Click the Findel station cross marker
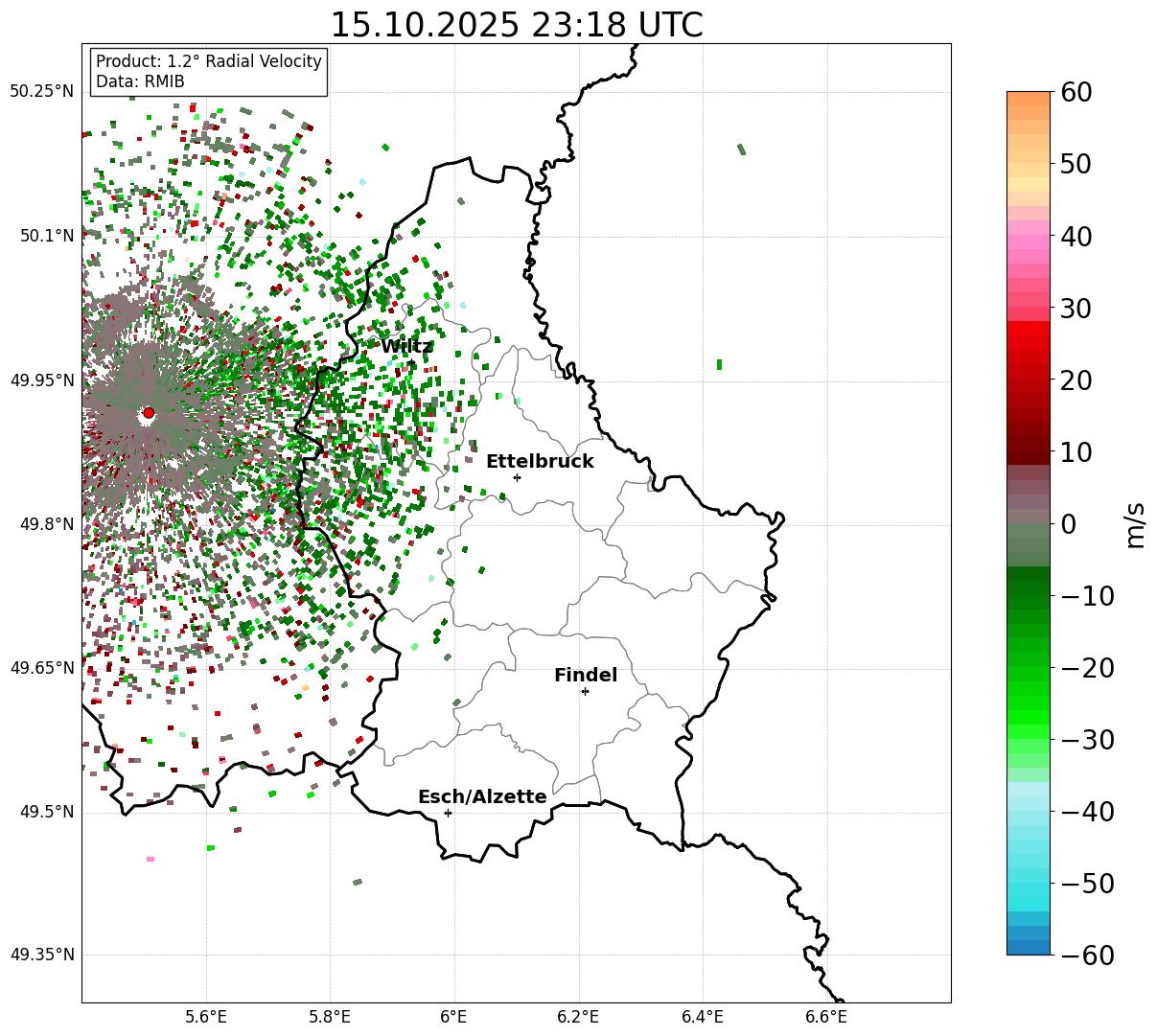 (585, 691)
